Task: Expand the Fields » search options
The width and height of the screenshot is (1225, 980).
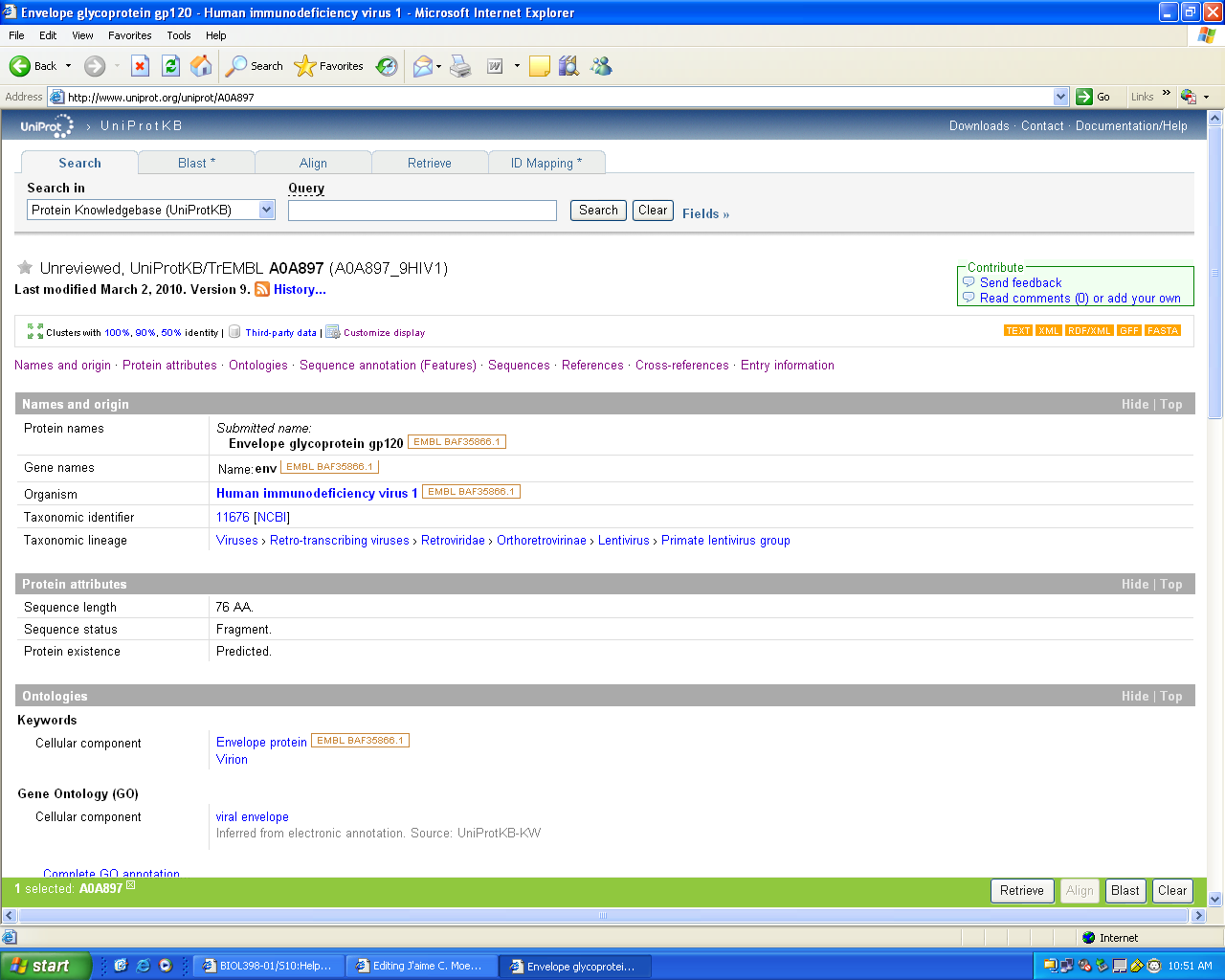Action: [705, 214]
